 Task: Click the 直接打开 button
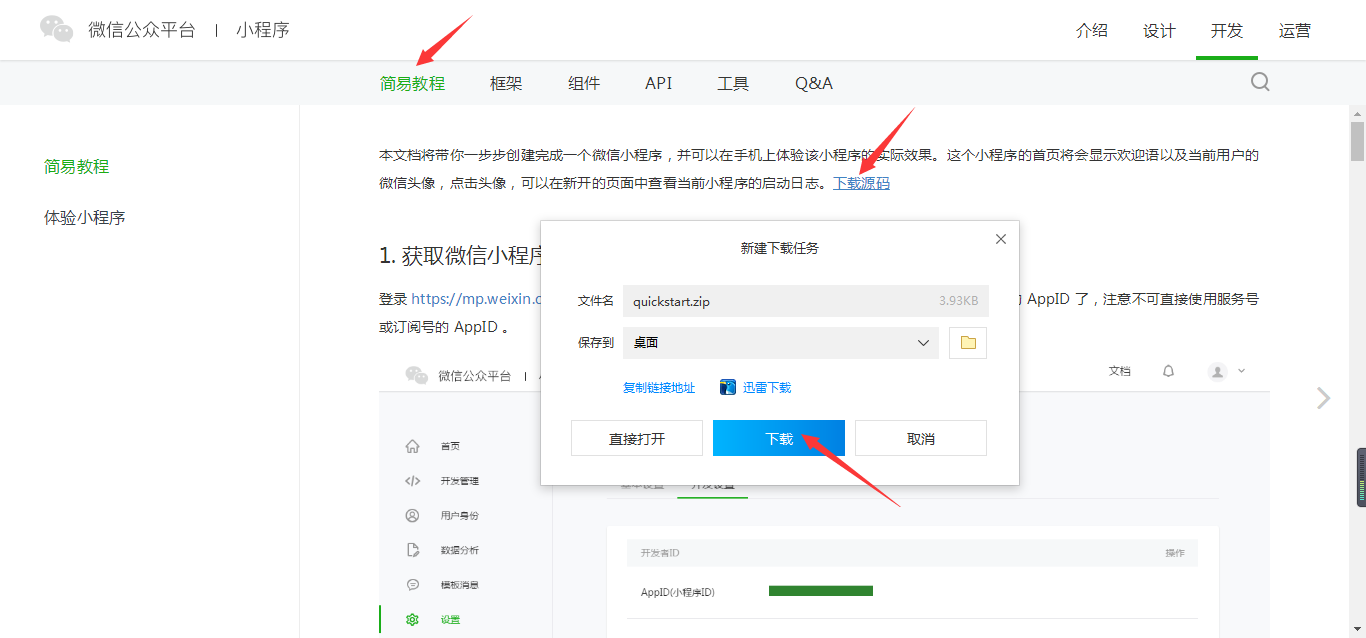click(637, 438)
